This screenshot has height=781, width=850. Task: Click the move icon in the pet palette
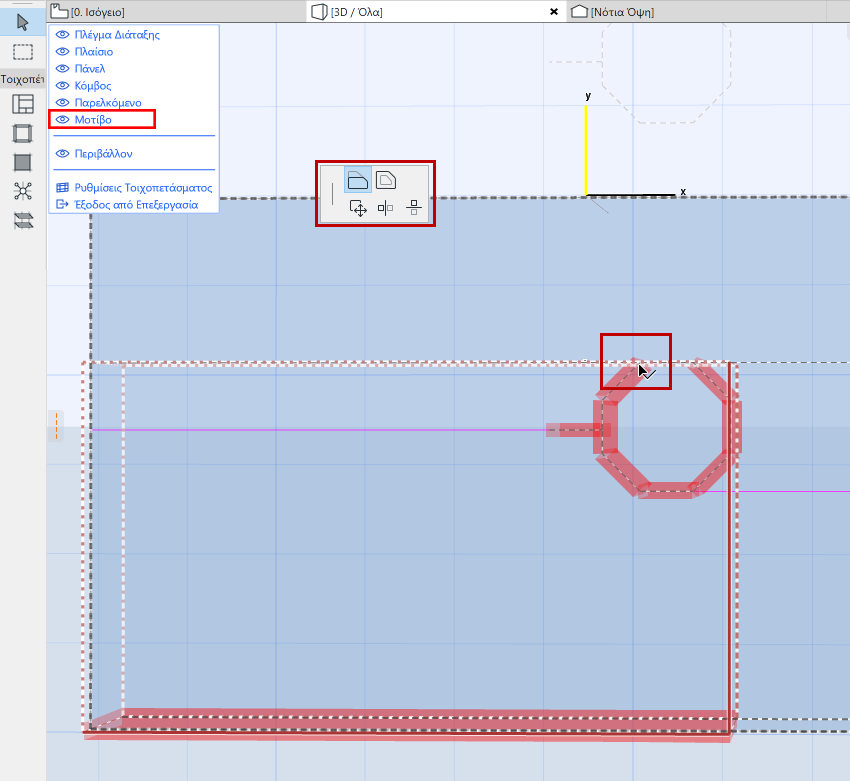(358, 206)
